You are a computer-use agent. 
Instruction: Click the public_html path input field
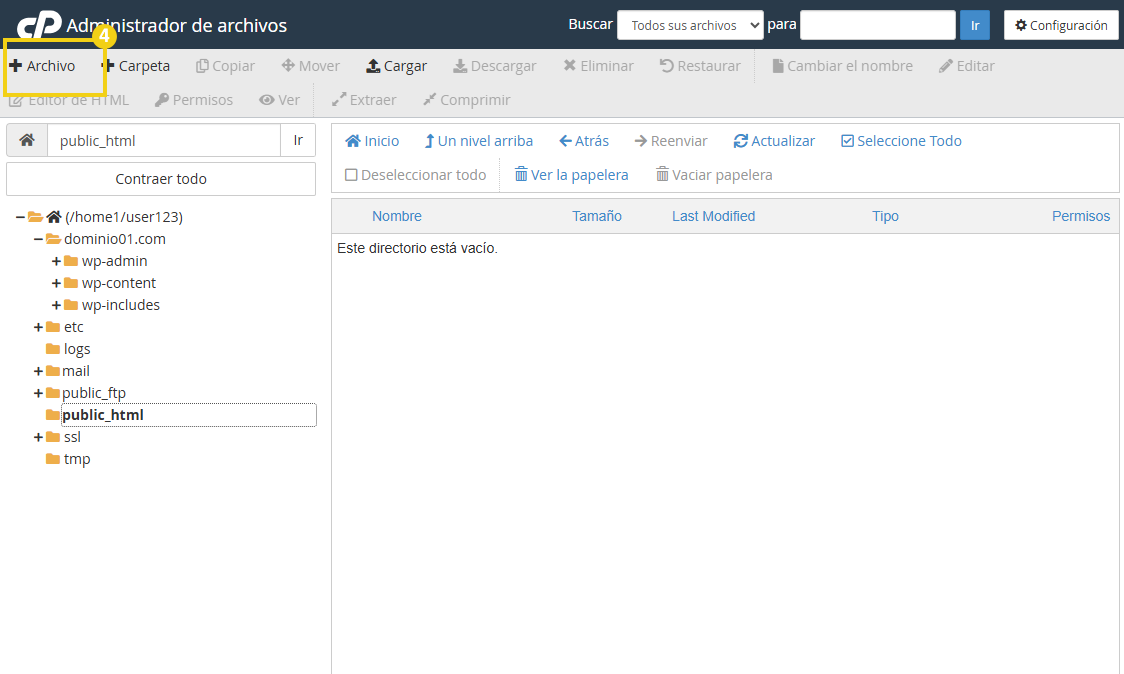pyautogui.click(x=163, y=141)
